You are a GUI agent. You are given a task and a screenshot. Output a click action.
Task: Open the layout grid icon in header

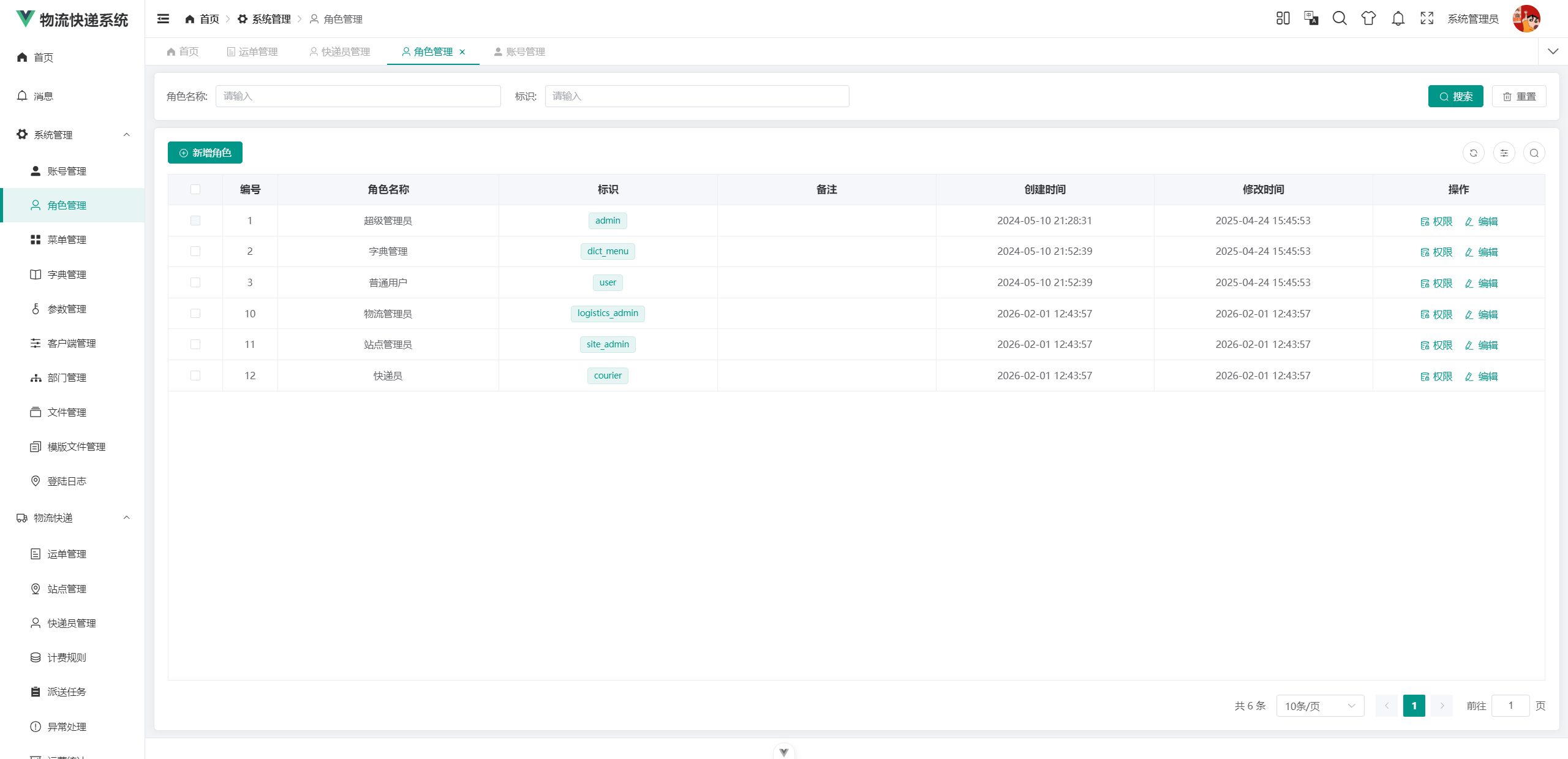[1283, 18]
